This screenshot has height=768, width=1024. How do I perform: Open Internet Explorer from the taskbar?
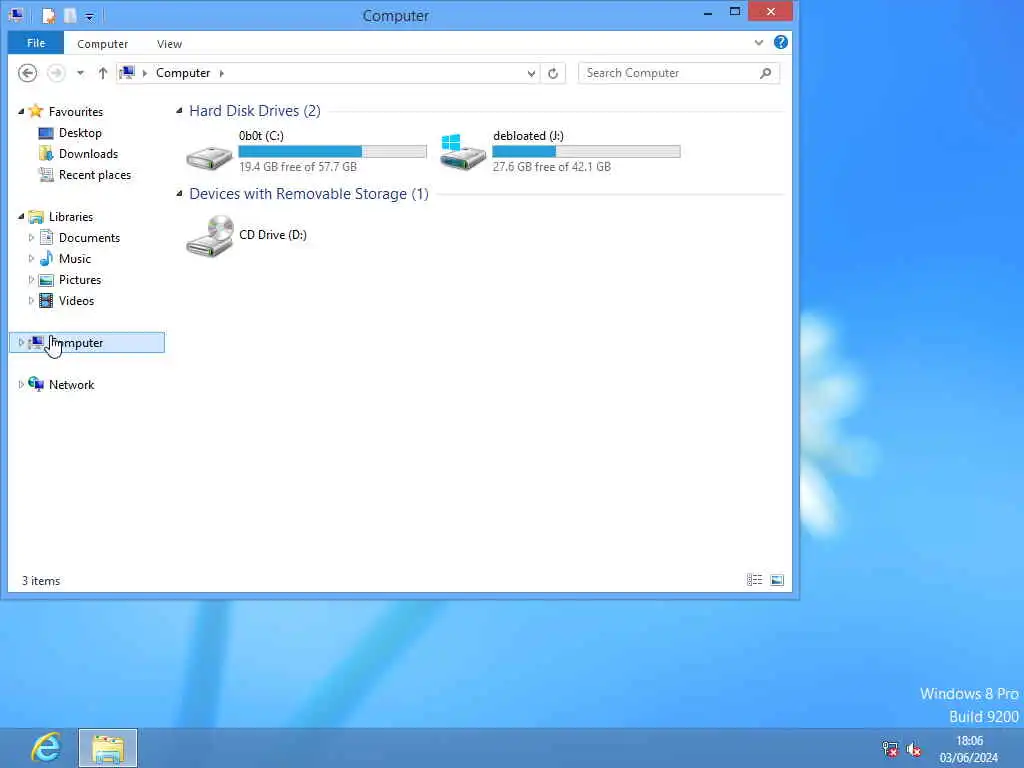(46, 748)
